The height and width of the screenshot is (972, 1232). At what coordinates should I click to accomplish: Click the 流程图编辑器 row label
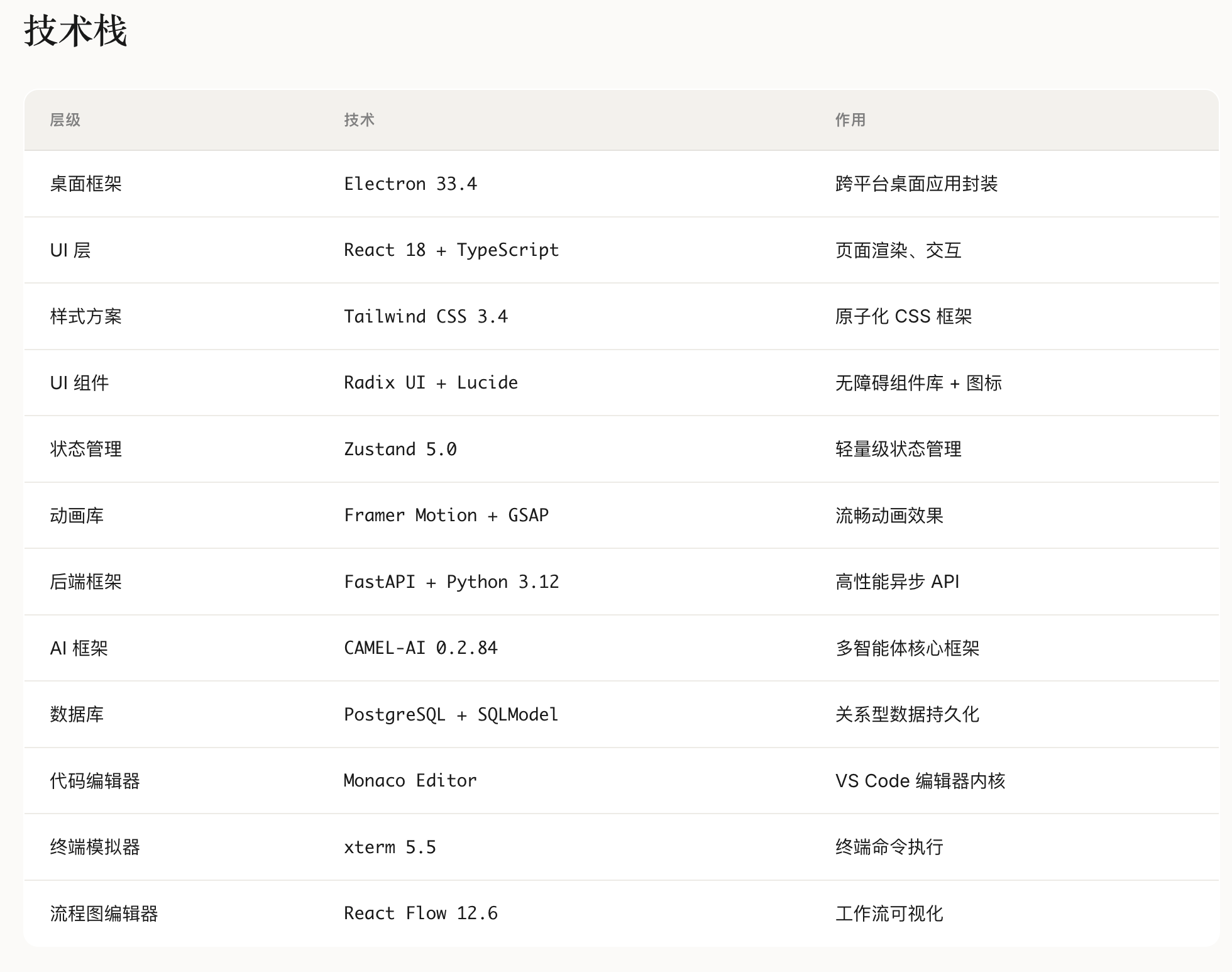pyautogui.click(x=104, y=914)
